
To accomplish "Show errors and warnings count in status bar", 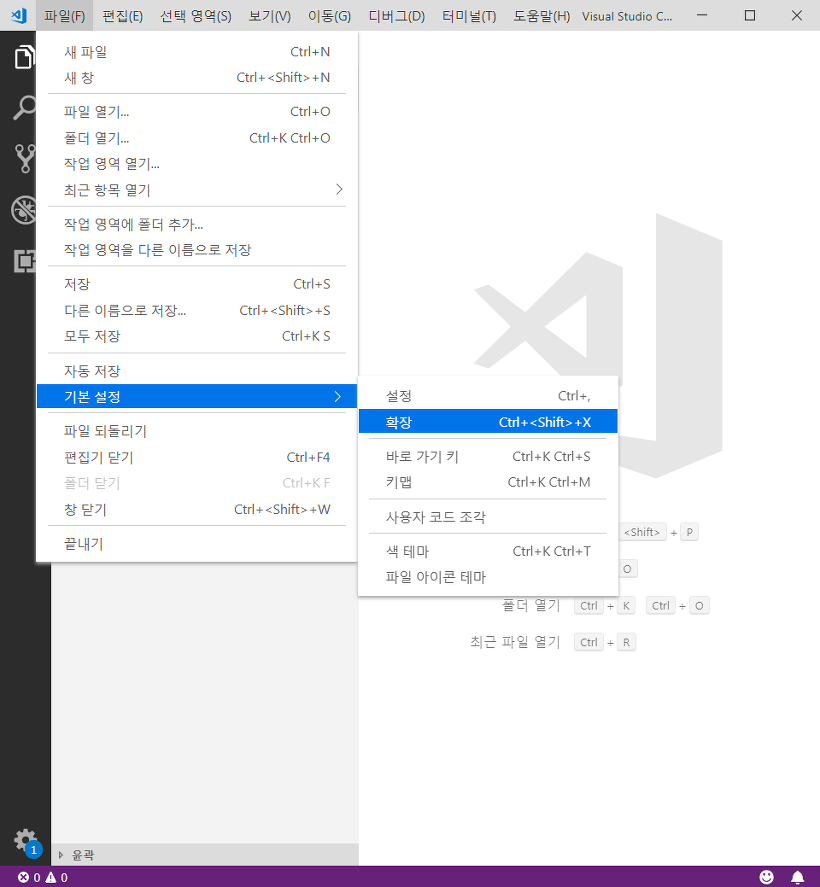I will pos(42,877).
